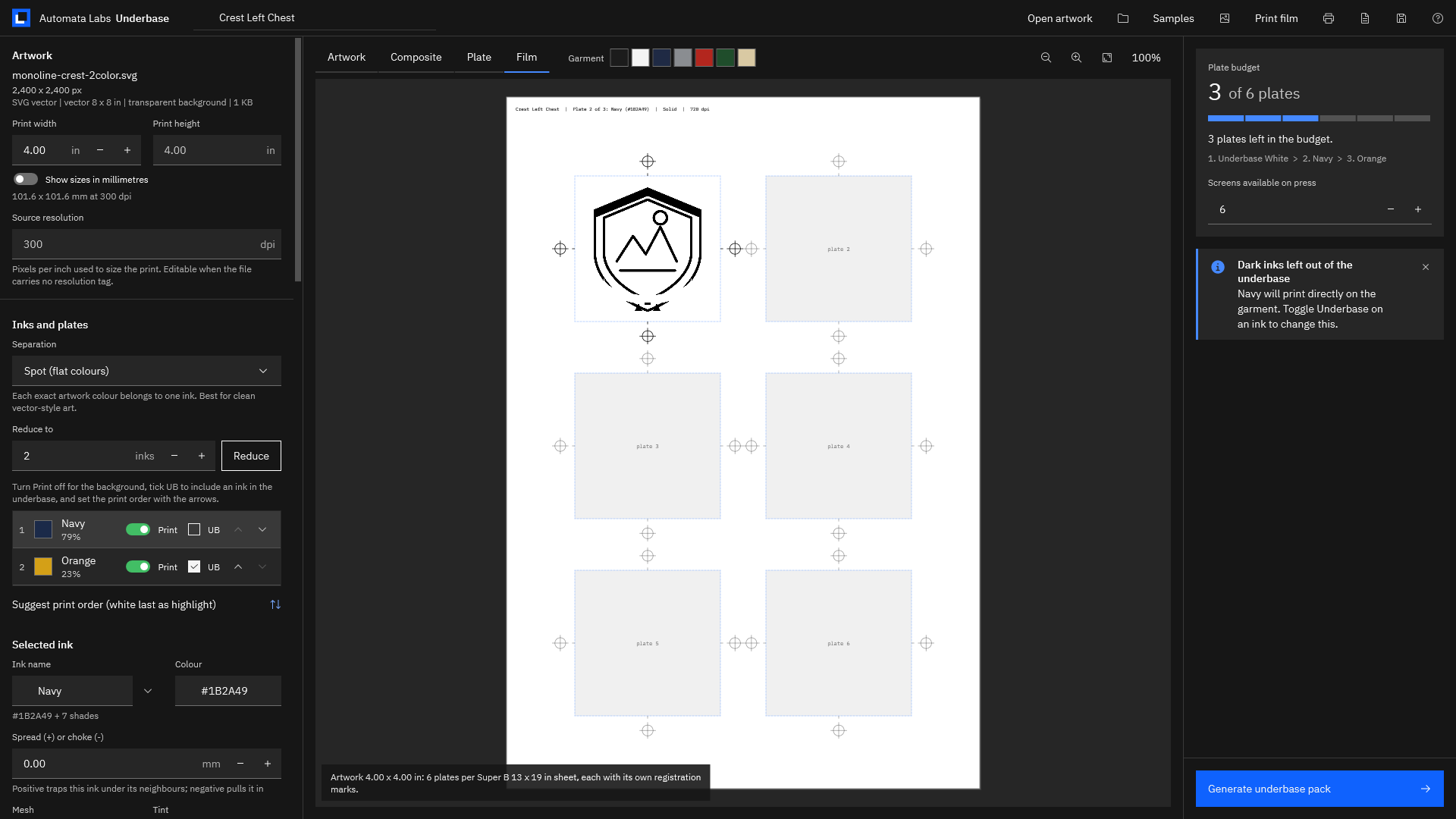Click the Navy ink colour swatch
This screenshot has width=1456, height=819.
click(43, 529)
